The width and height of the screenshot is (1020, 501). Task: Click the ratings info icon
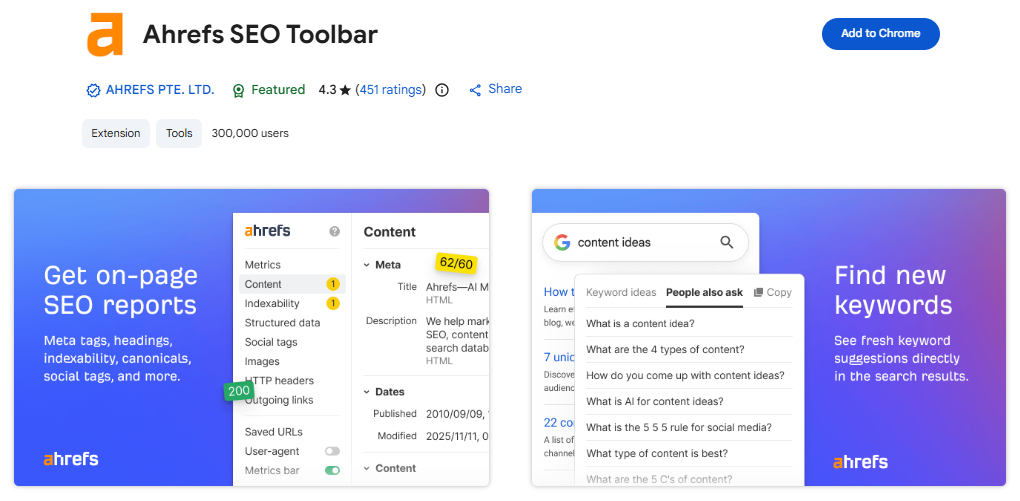click(442, 90)
